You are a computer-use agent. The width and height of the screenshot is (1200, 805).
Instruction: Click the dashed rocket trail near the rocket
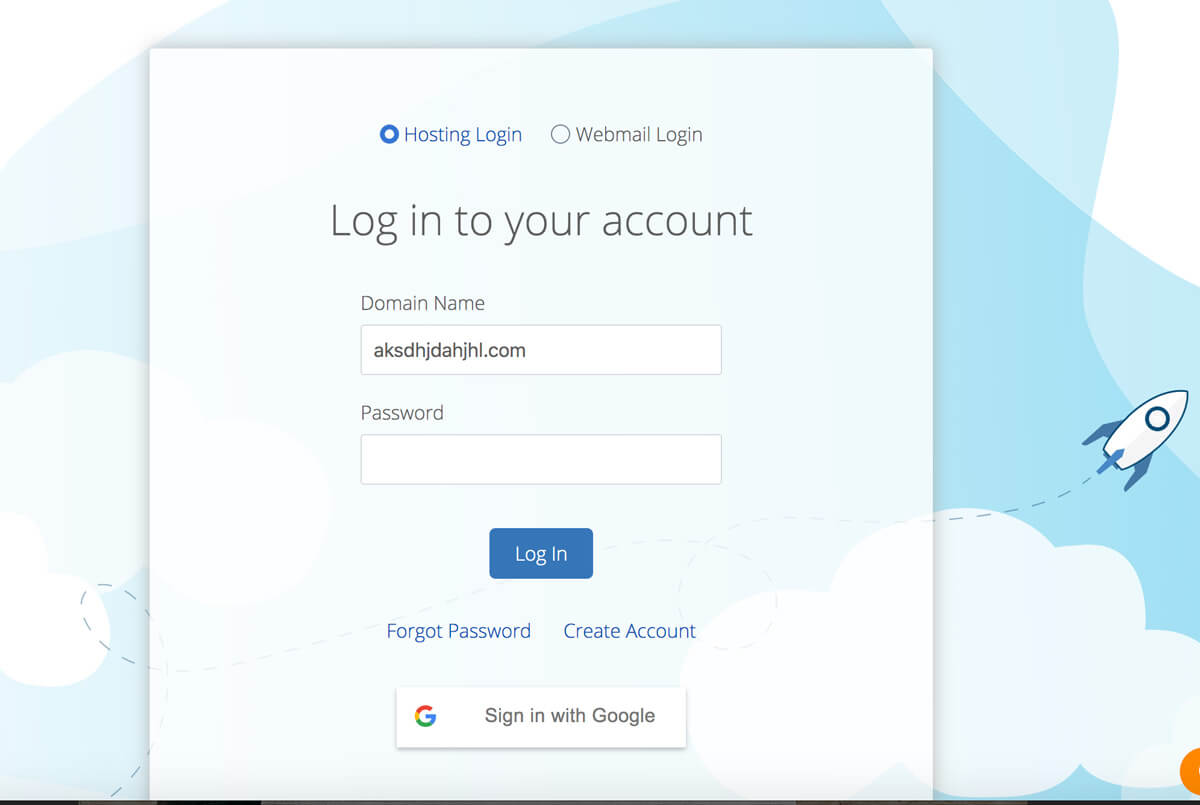[1040, 503]
